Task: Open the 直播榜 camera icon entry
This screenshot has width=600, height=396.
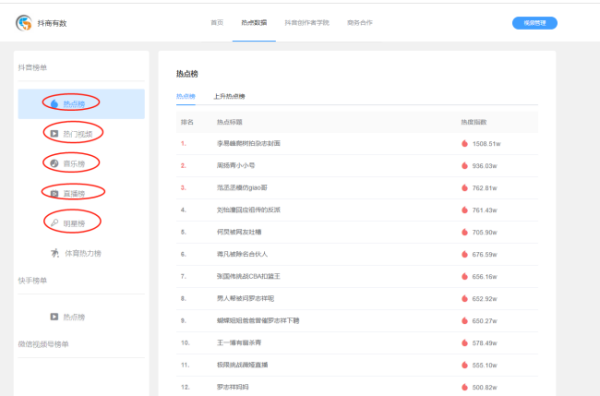Action: click(54, 194)
